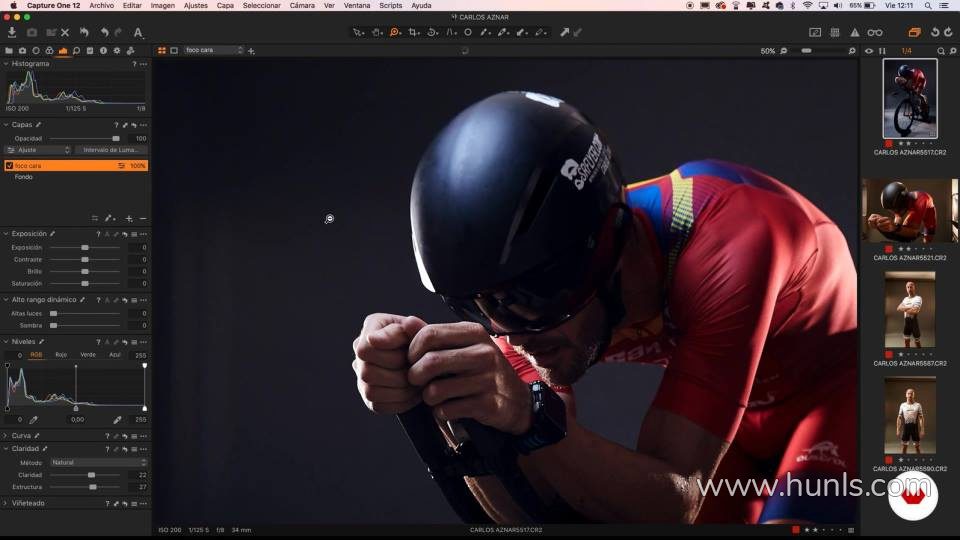Click the Capture camera icon in toolbar

tap(32, 32)
